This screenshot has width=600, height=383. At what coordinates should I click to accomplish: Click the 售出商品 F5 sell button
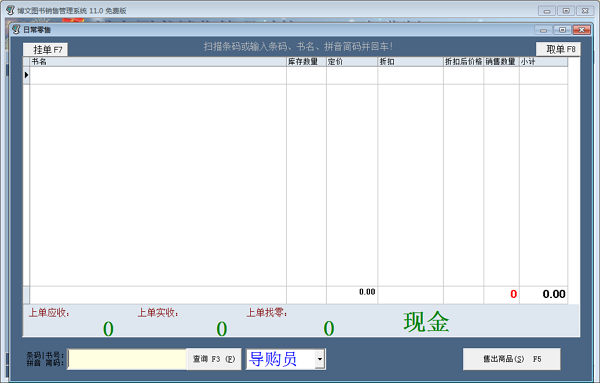(512, 359)
